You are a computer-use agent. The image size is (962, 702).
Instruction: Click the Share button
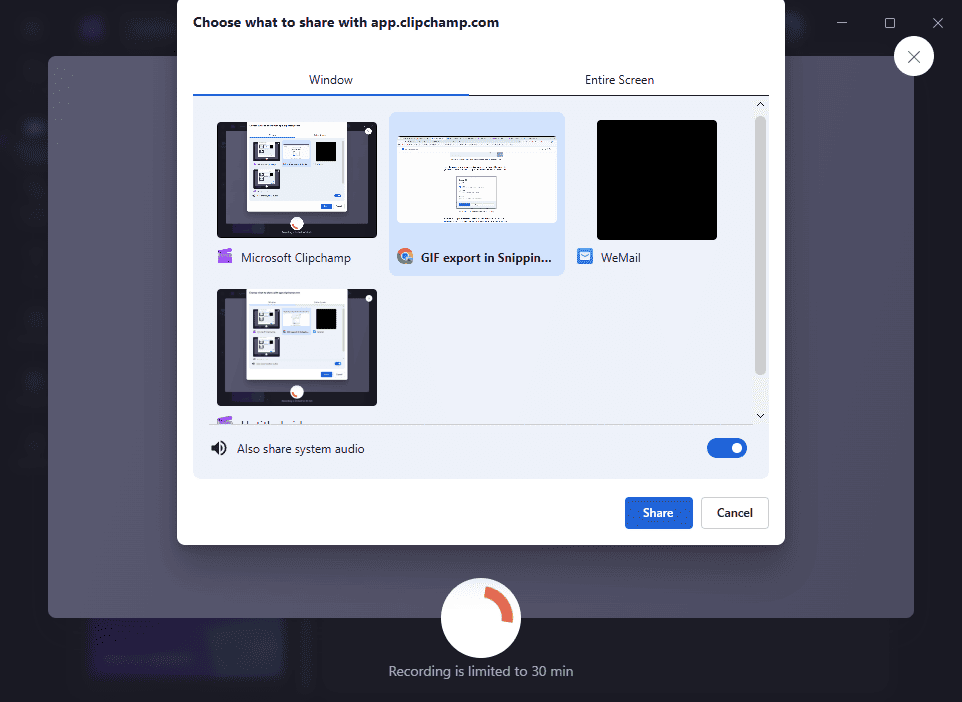pyautogui.click(x=658, y=512)
